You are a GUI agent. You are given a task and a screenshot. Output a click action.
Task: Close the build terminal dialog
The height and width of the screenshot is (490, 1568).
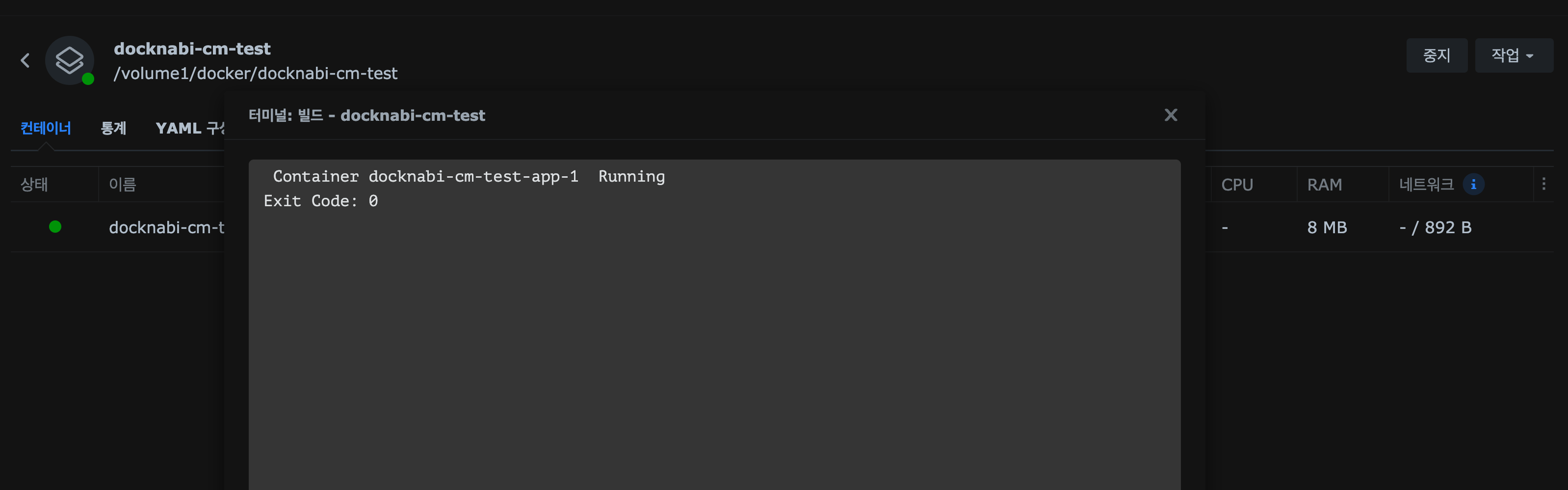[x=1171, y=115]
